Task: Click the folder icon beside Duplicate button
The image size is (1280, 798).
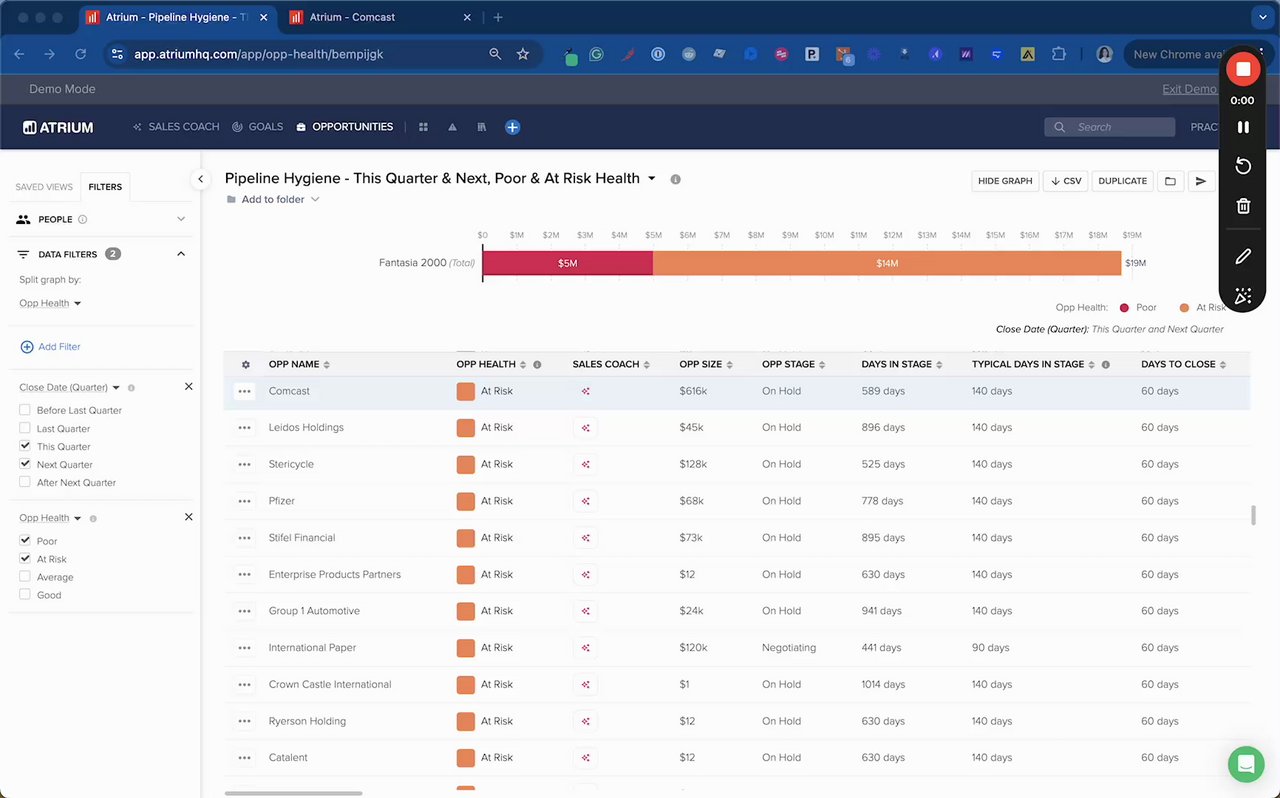Action: [1170, 181]
